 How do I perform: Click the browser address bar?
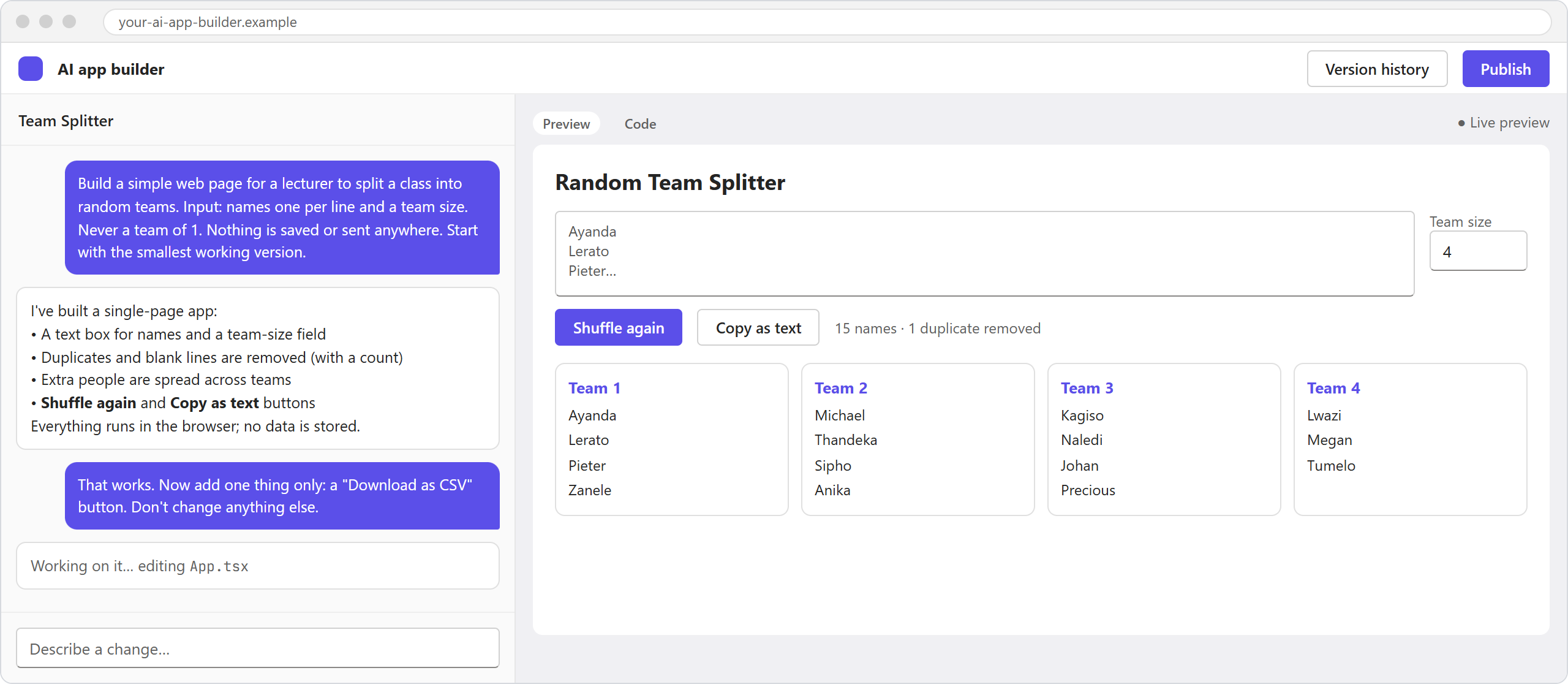coord(827,22)
